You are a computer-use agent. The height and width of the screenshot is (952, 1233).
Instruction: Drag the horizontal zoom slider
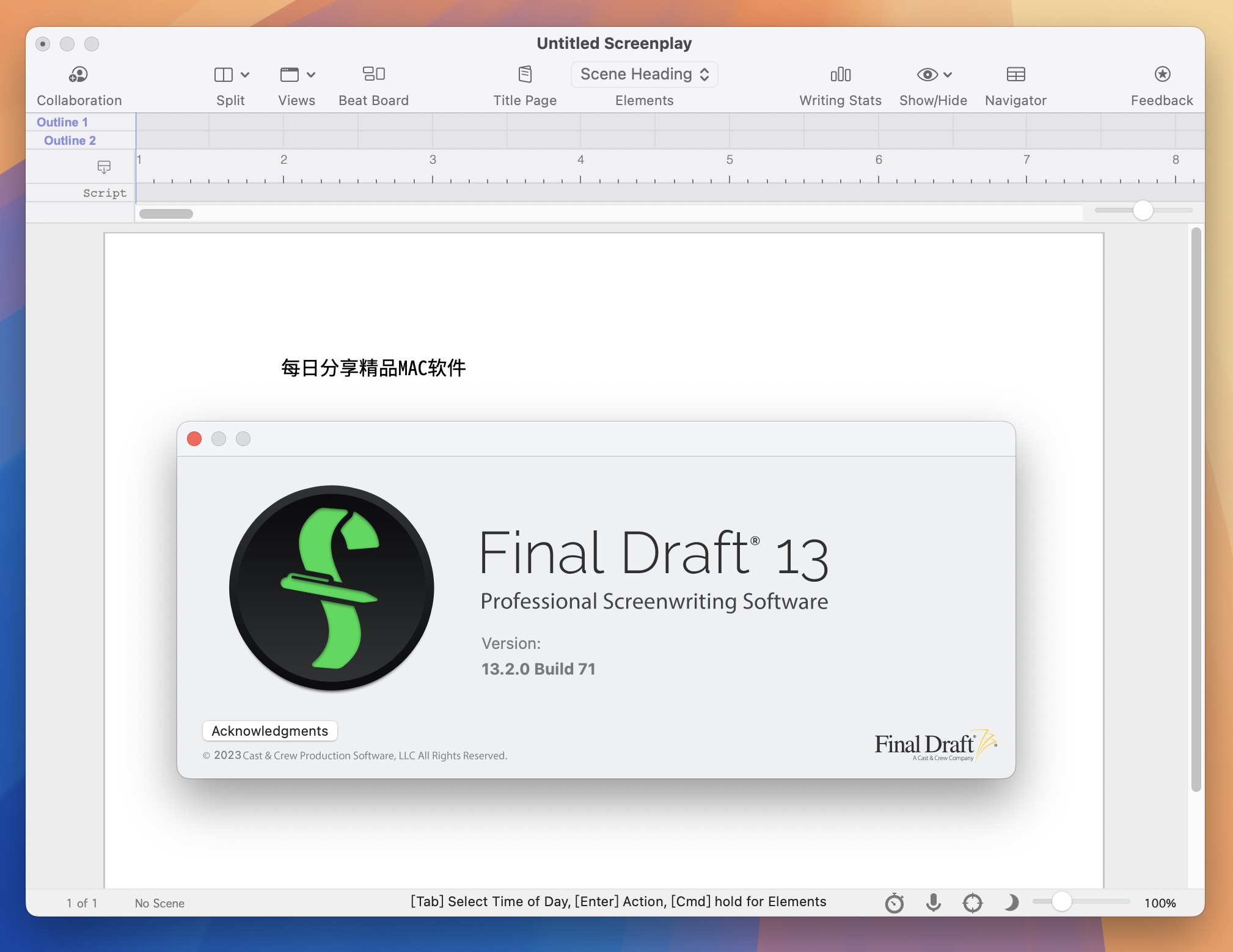[1056, 901]
